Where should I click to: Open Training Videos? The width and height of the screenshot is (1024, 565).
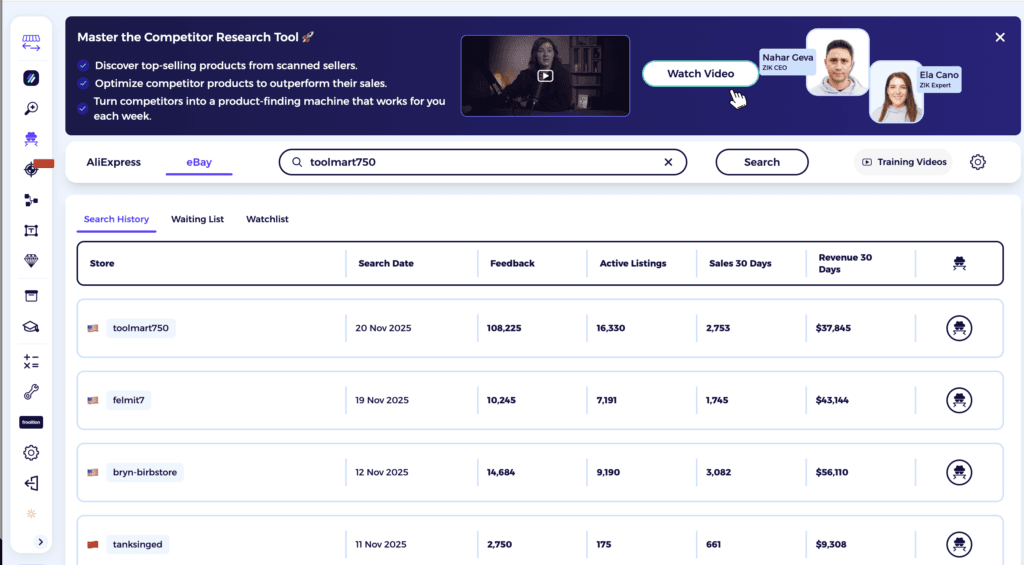pos(904,162)
